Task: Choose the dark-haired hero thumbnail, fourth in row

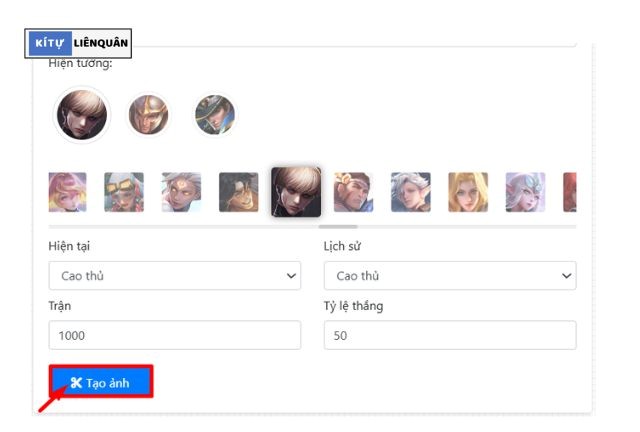Action: pos(238,192)
